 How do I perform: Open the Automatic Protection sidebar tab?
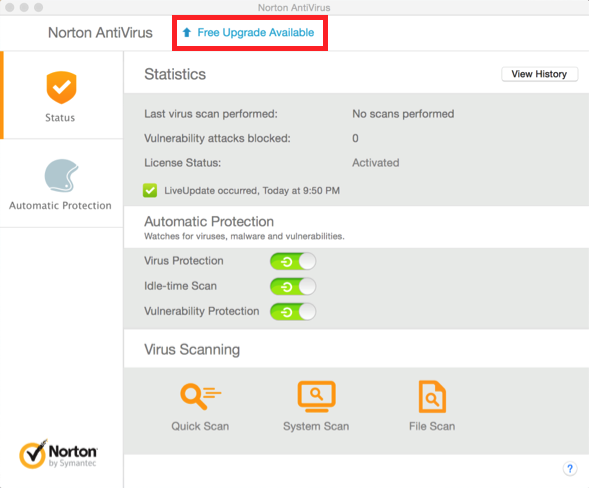[x=62, y=183]
